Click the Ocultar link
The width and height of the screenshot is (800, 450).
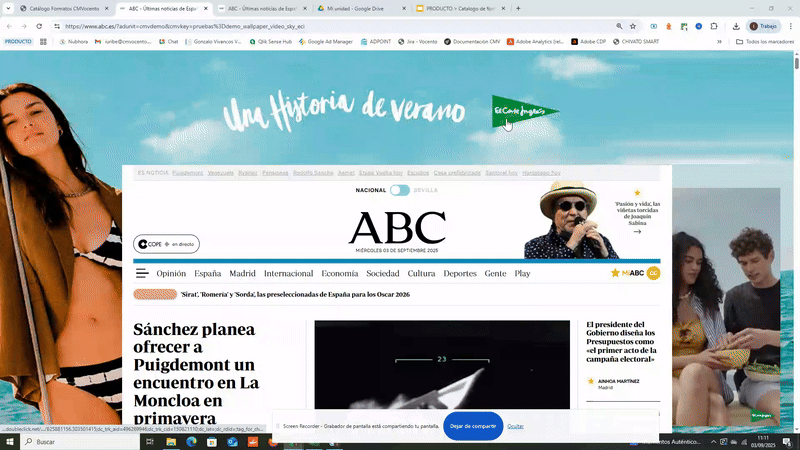[515, 426]
